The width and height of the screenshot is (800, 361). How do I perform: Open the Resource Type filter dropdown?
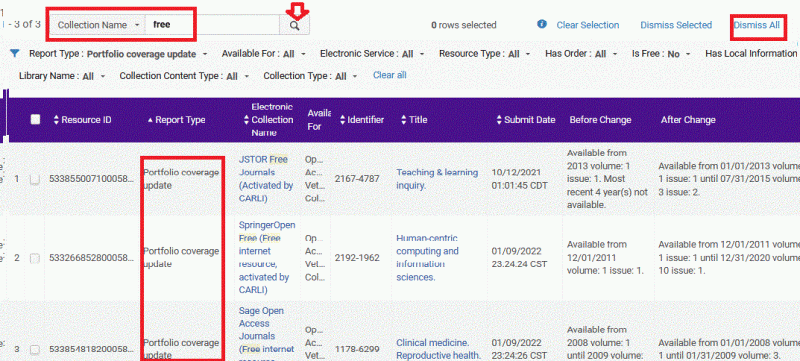(485, 54)
